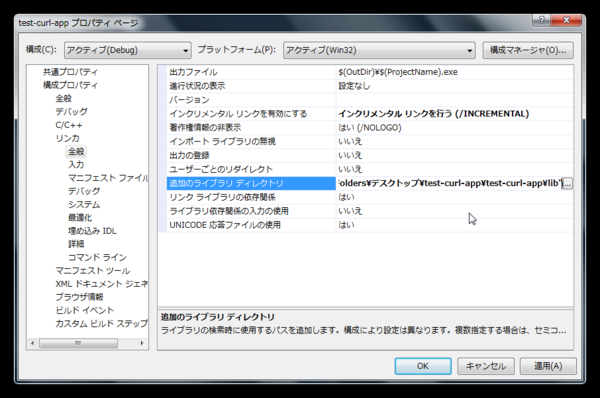Image resolution: width=600 pixels, height=398 pixels.
Task: Click the 構成マネージャ(O)... button
Action: coord(528,50)
